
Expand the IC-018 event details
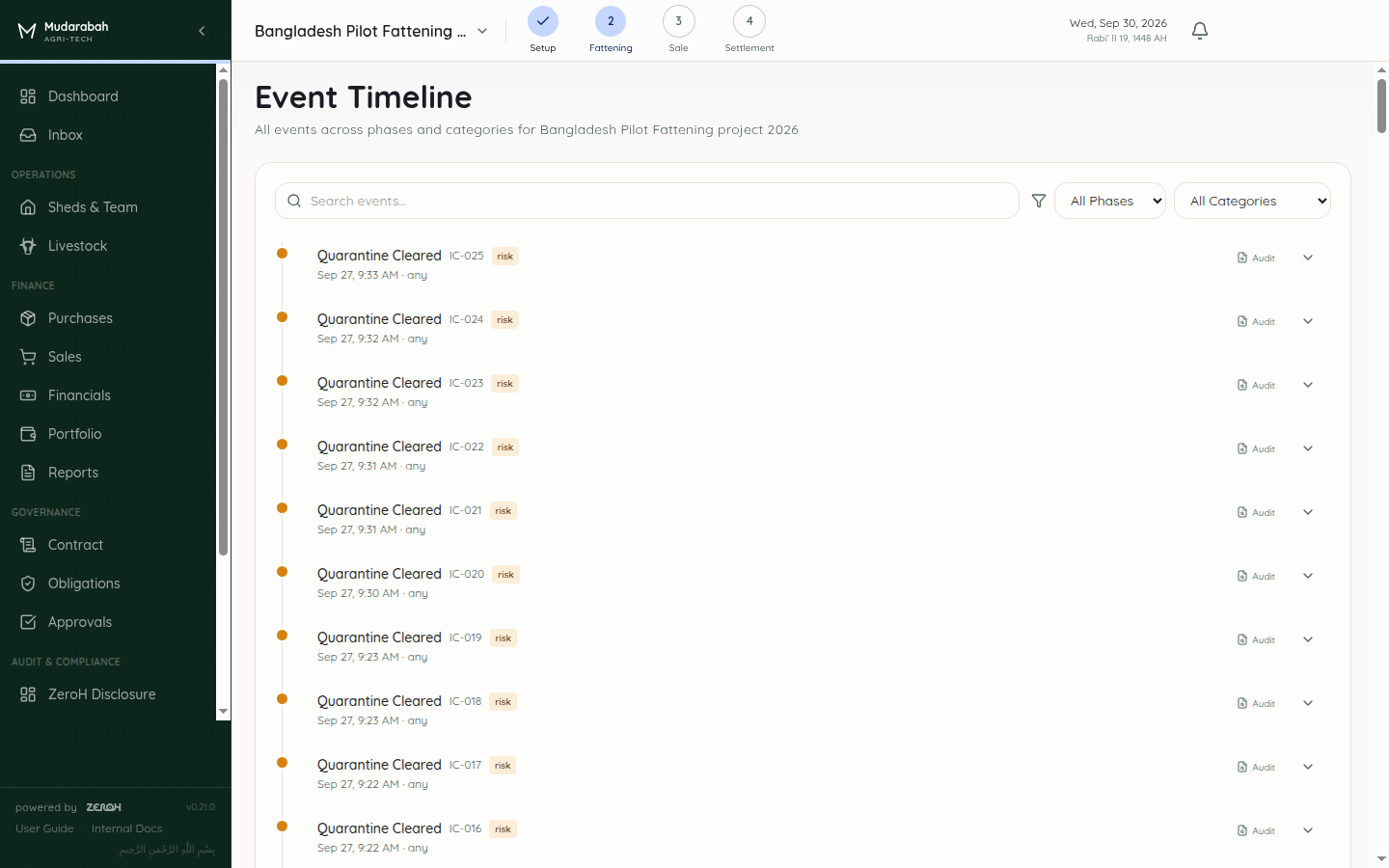pos(1308,703)
